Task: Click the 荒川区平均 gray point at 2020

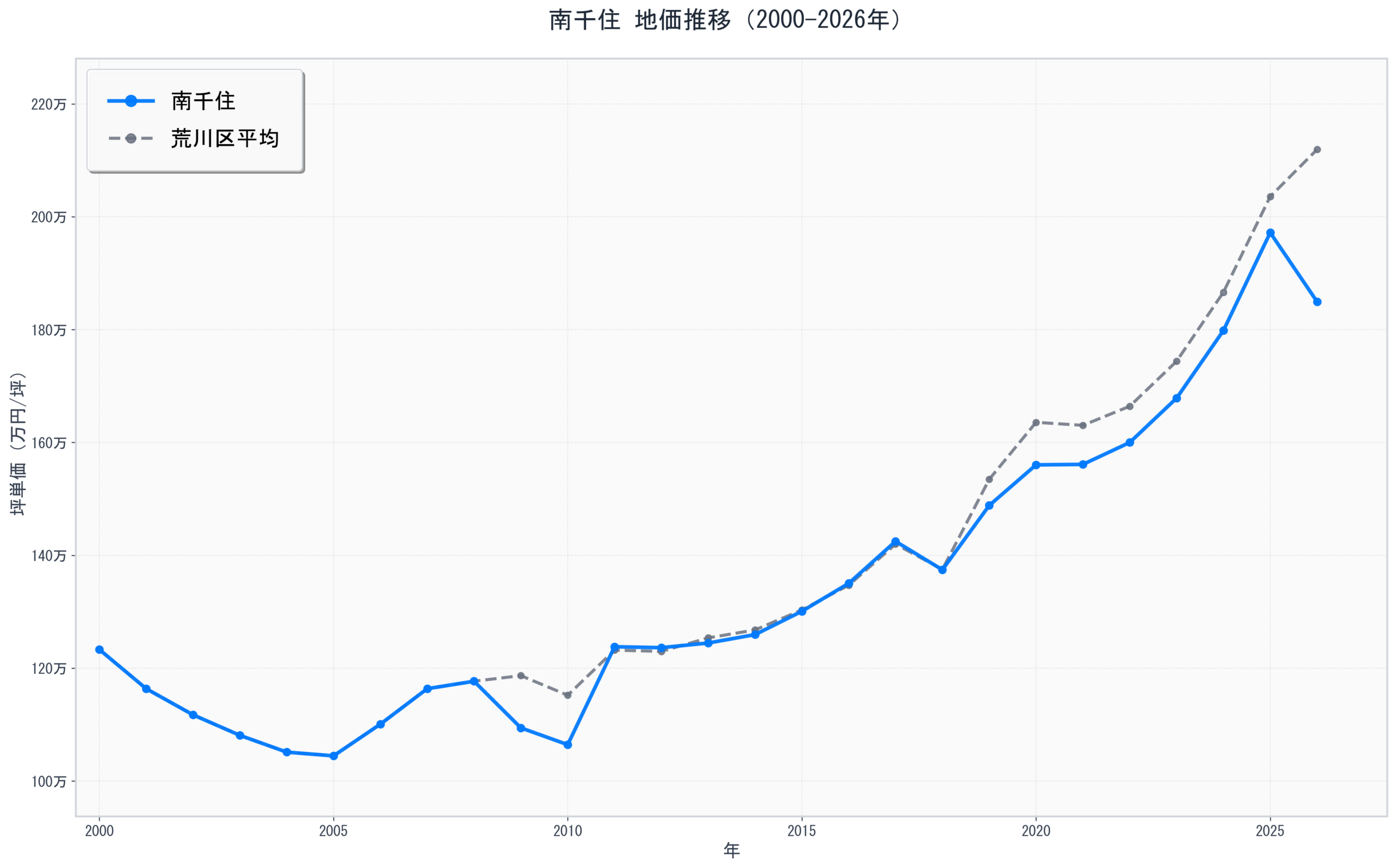Action: [x=1036, y=423]
